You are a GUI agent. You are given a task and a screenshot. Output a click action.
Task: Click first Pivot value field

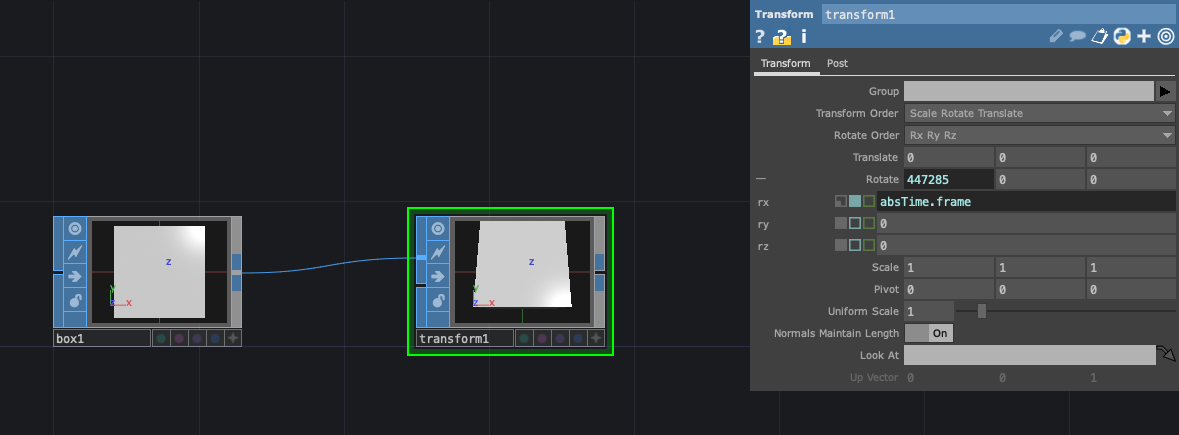(949, 289)
